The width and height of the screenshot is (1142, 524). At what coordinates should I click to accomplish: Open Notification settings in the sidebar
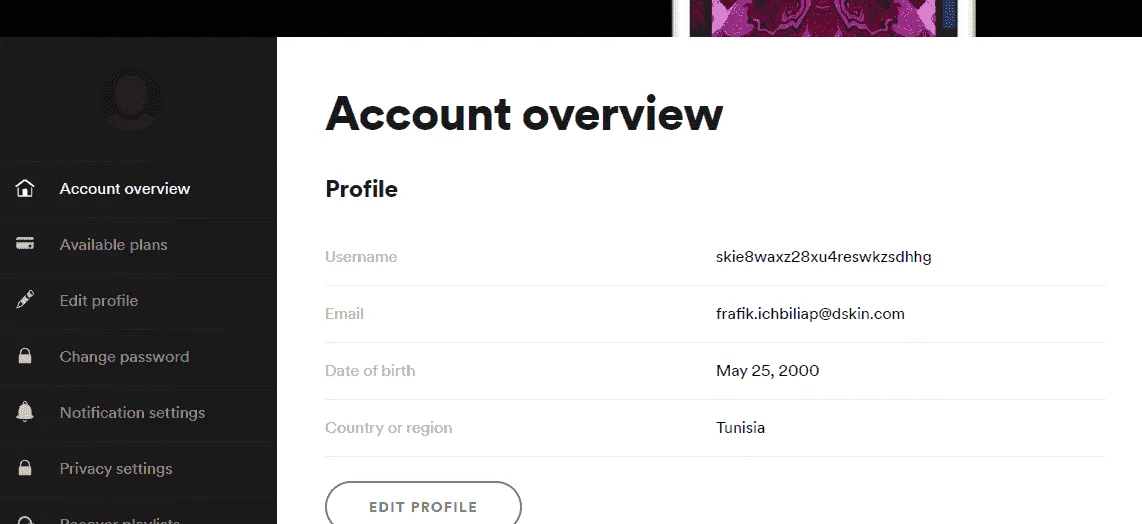138,412
